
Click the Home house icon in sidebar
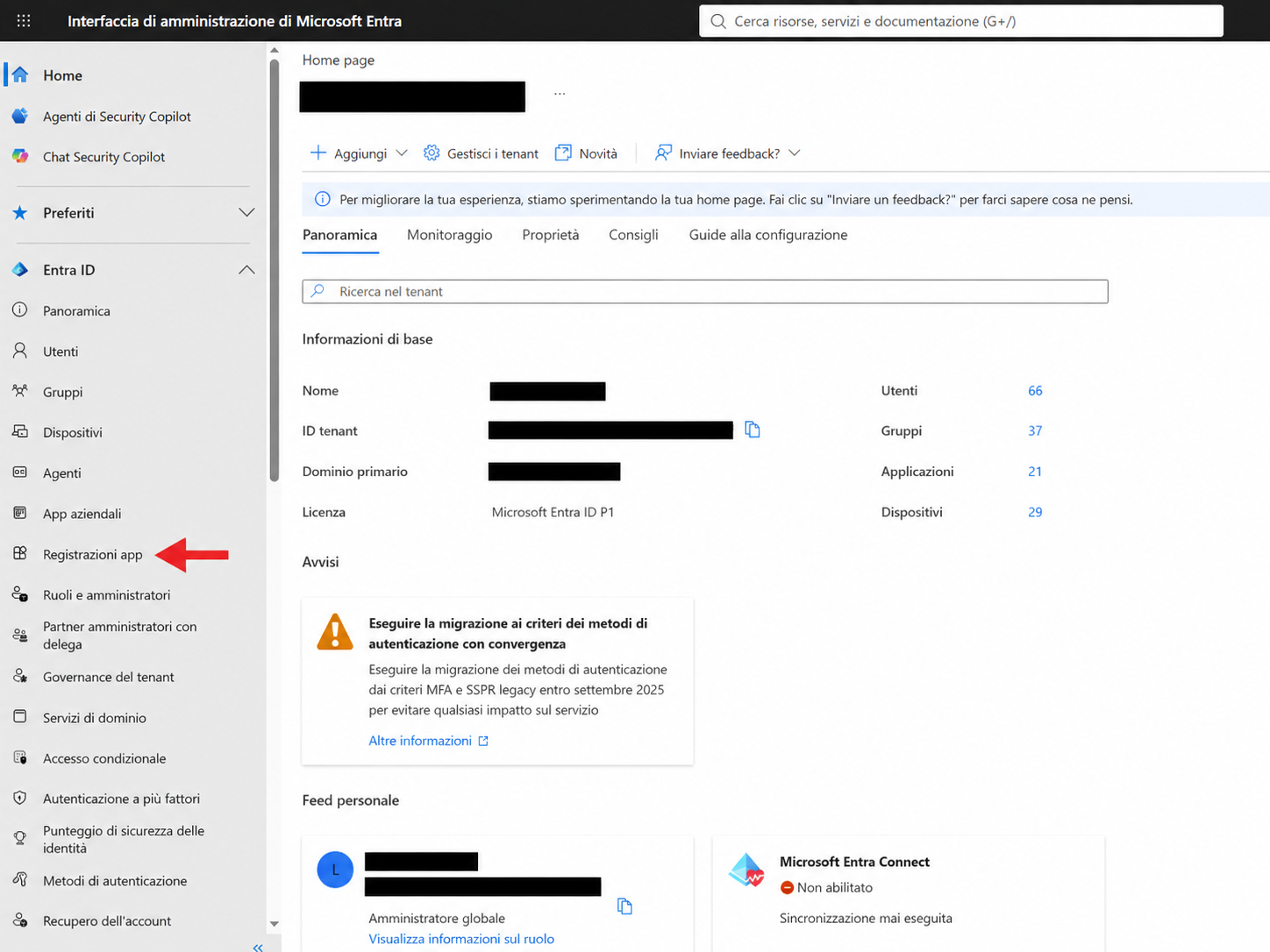pos(20,75)
